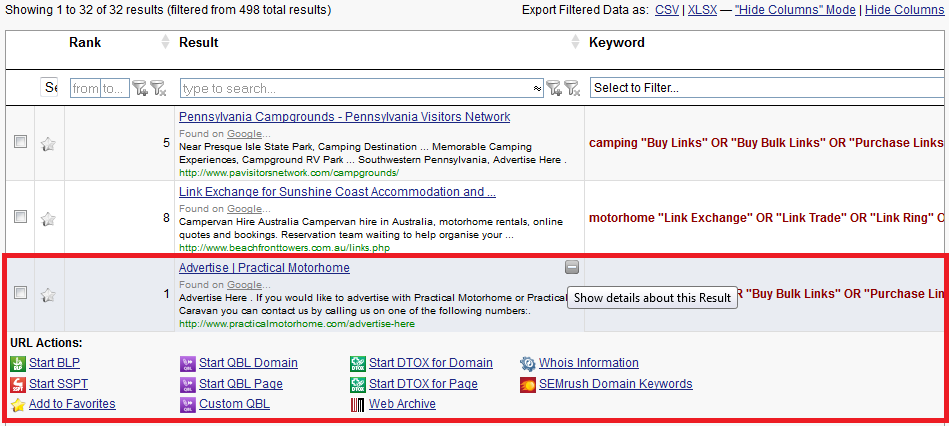Click the Start SSPT icon

coord(18,384)
